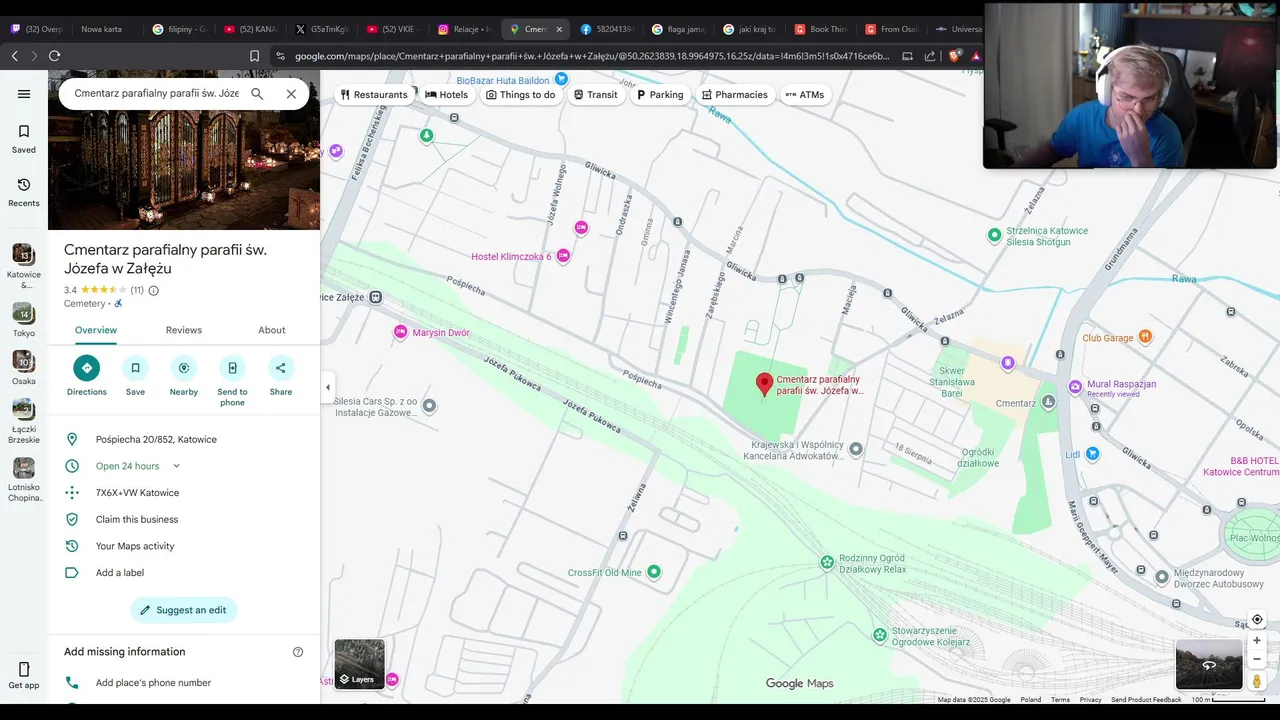Click the Nearby icon button
The height and width of the screenshot is (720, 1280).
pos(184,368)
